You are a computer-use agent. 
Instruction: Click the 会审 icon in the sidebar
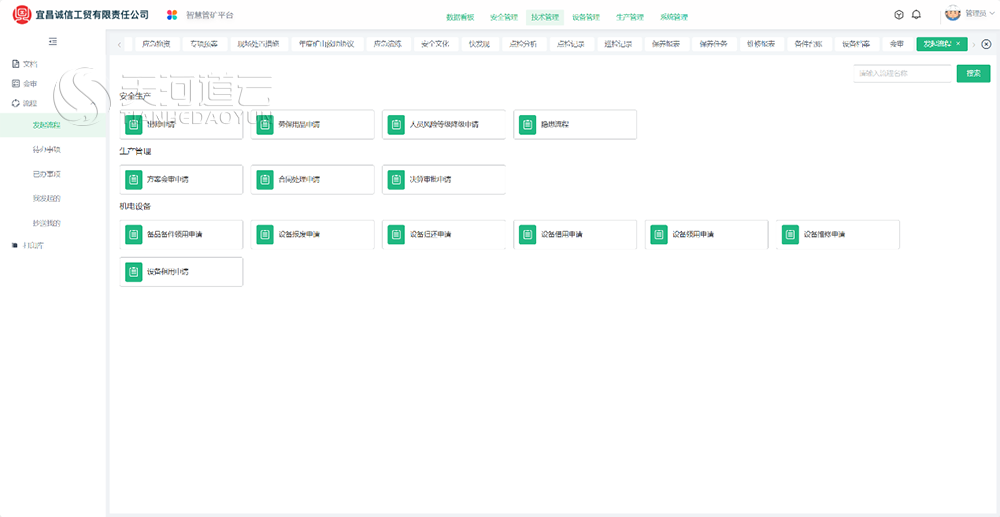point(16,84)
